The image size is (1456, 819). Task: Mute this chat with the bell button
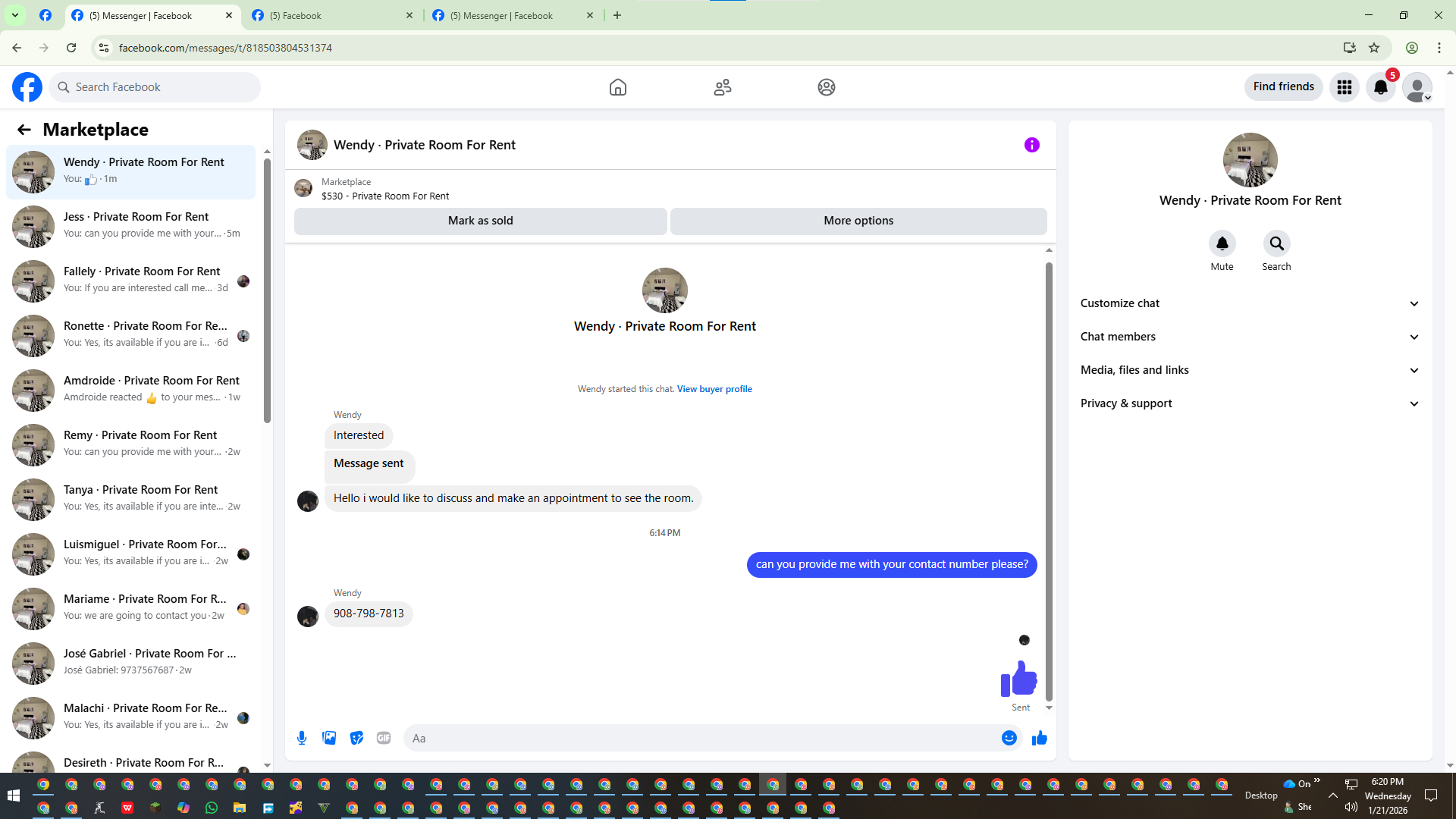coord(1222,243)
